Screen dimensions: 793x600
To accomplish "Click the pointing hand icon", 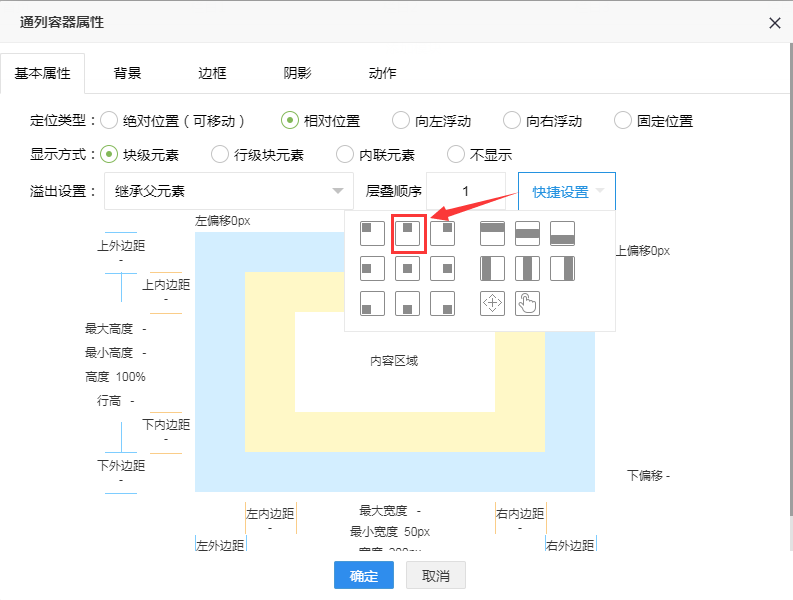I will pos(527,302).
